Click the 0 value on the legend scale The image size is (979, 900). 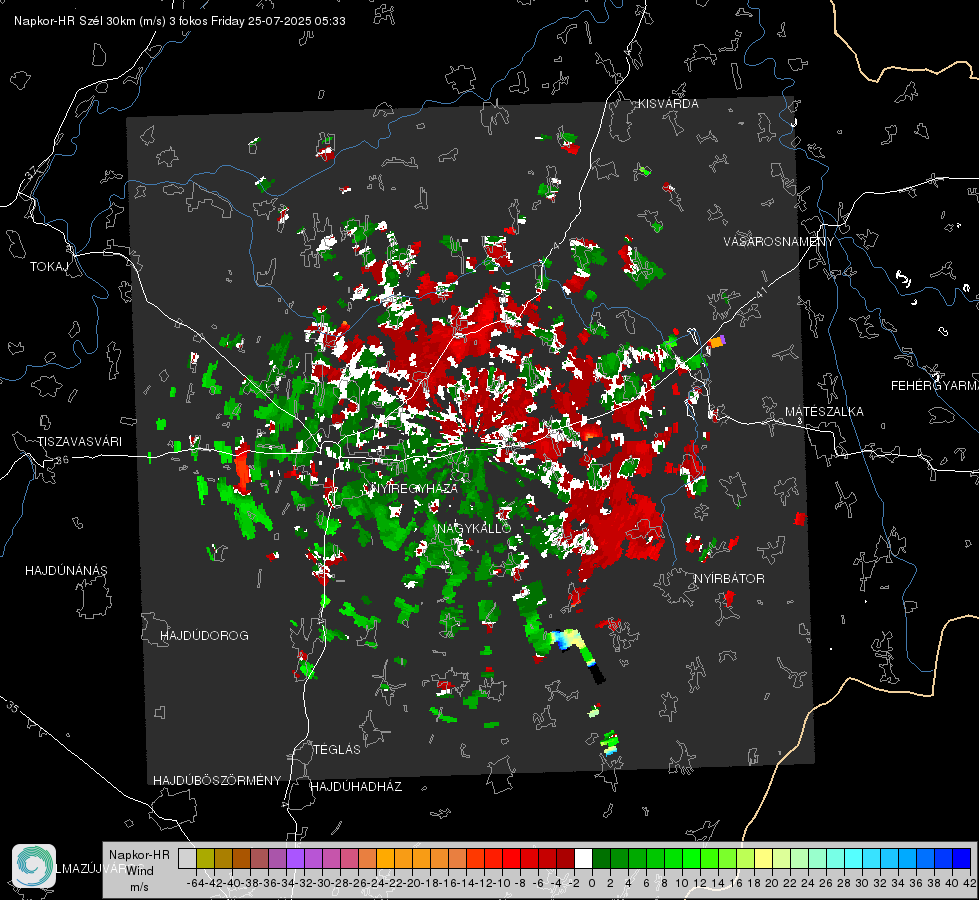click(x=592, y=883)
